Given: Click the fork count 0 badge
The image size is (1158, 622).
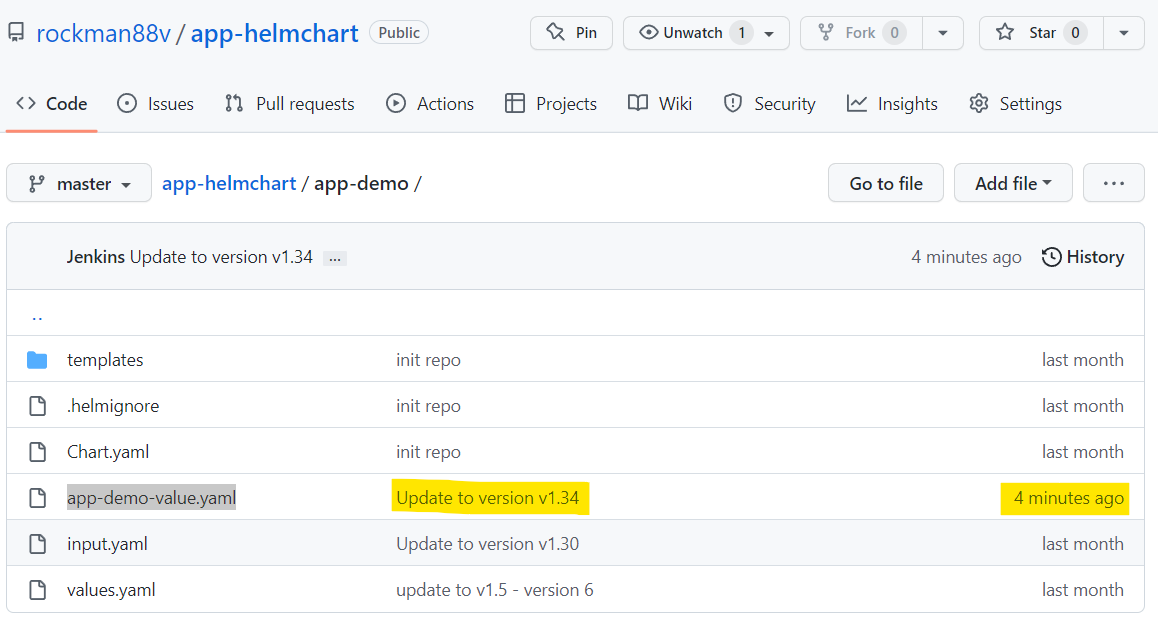Looking at the screenshot, I should tap(894, 33).
